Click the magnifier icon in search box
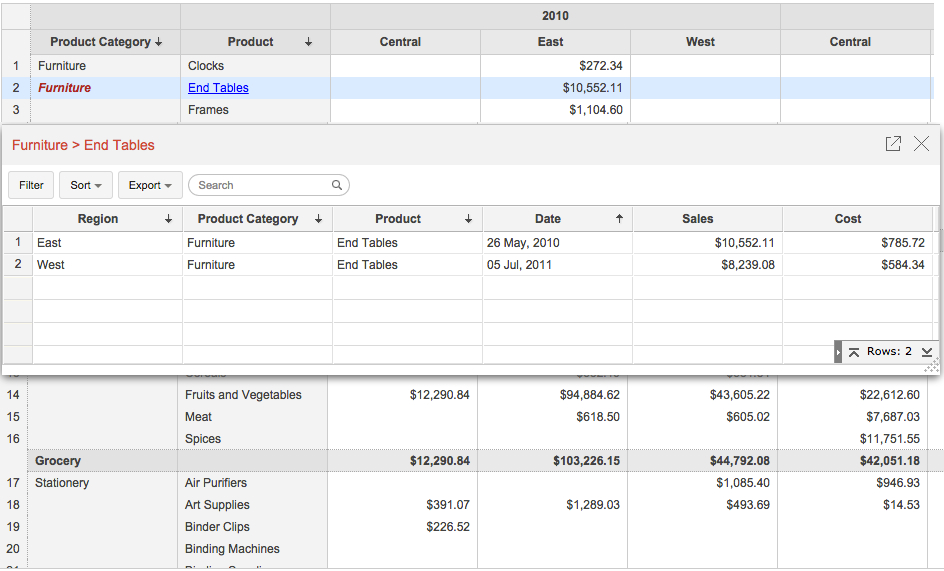The width and height of the screenshot is (944, 571). [337, 185]
